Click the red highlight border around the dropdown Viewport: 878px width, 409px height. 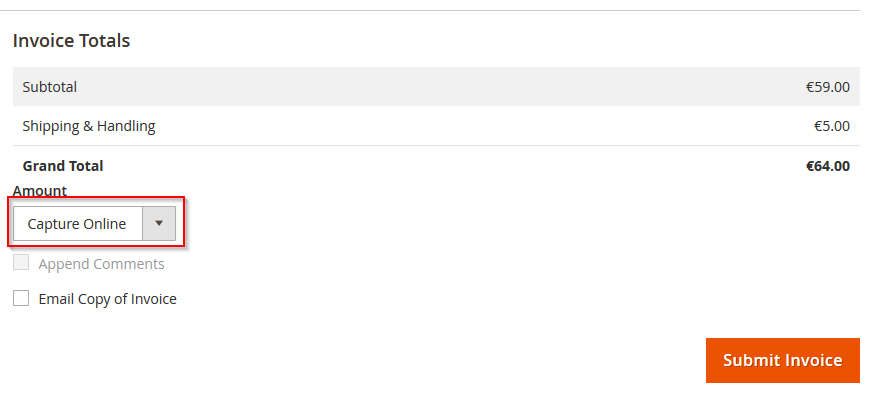click(95, 197)
